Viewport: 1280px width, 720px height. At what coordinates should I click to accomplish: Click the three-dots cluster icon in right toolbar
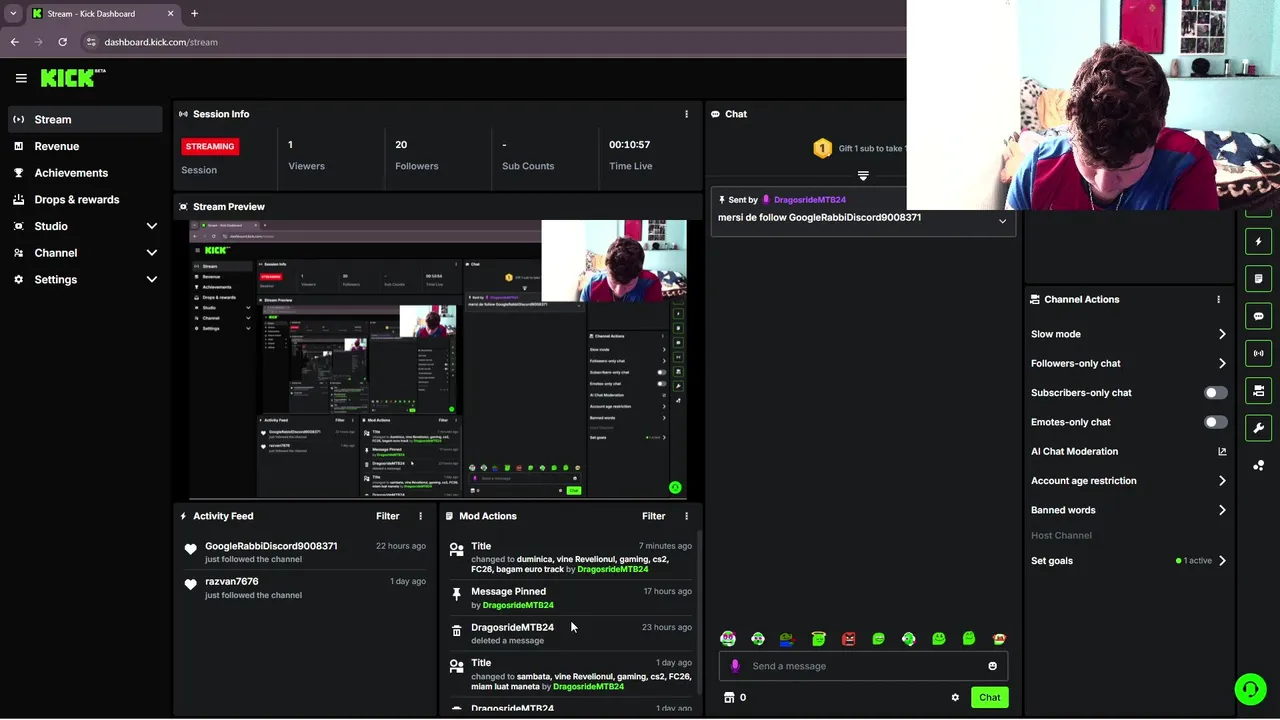(1259, 466)
